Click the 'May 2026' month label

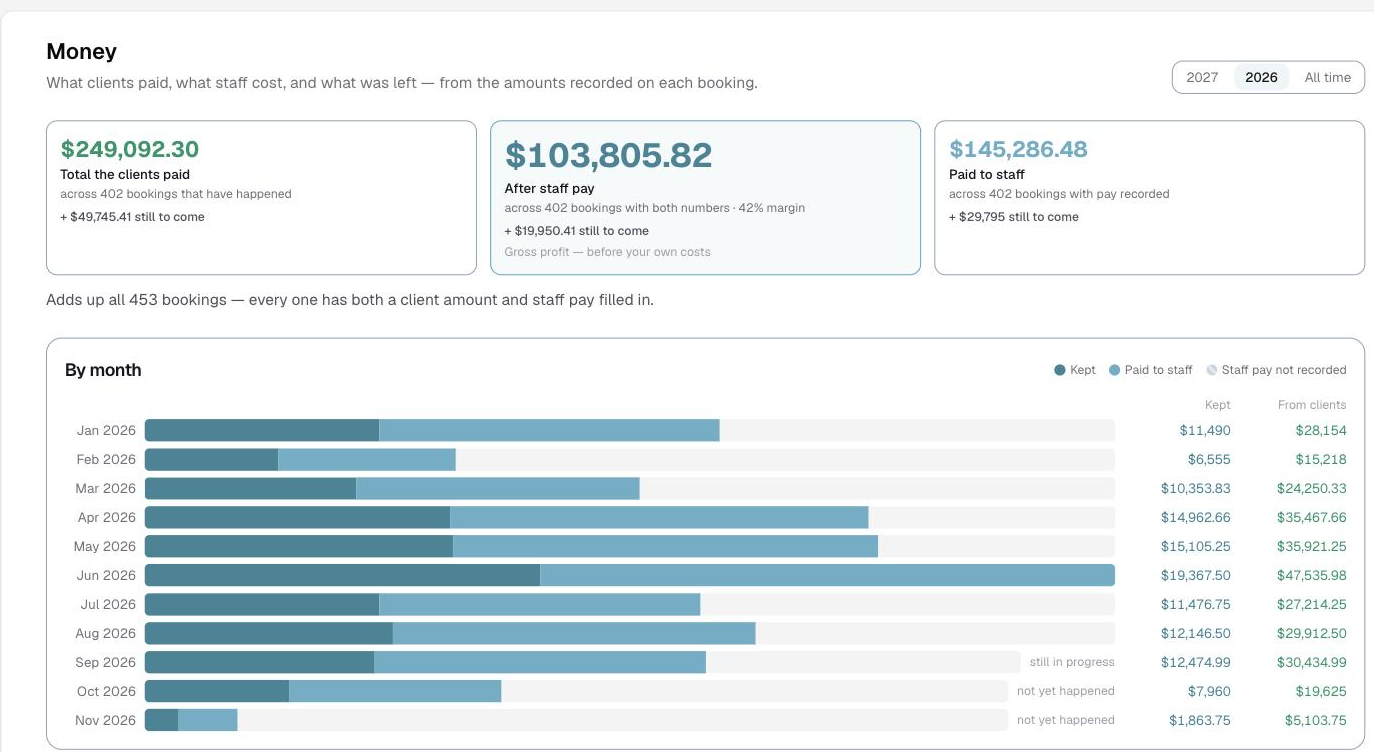104,546
